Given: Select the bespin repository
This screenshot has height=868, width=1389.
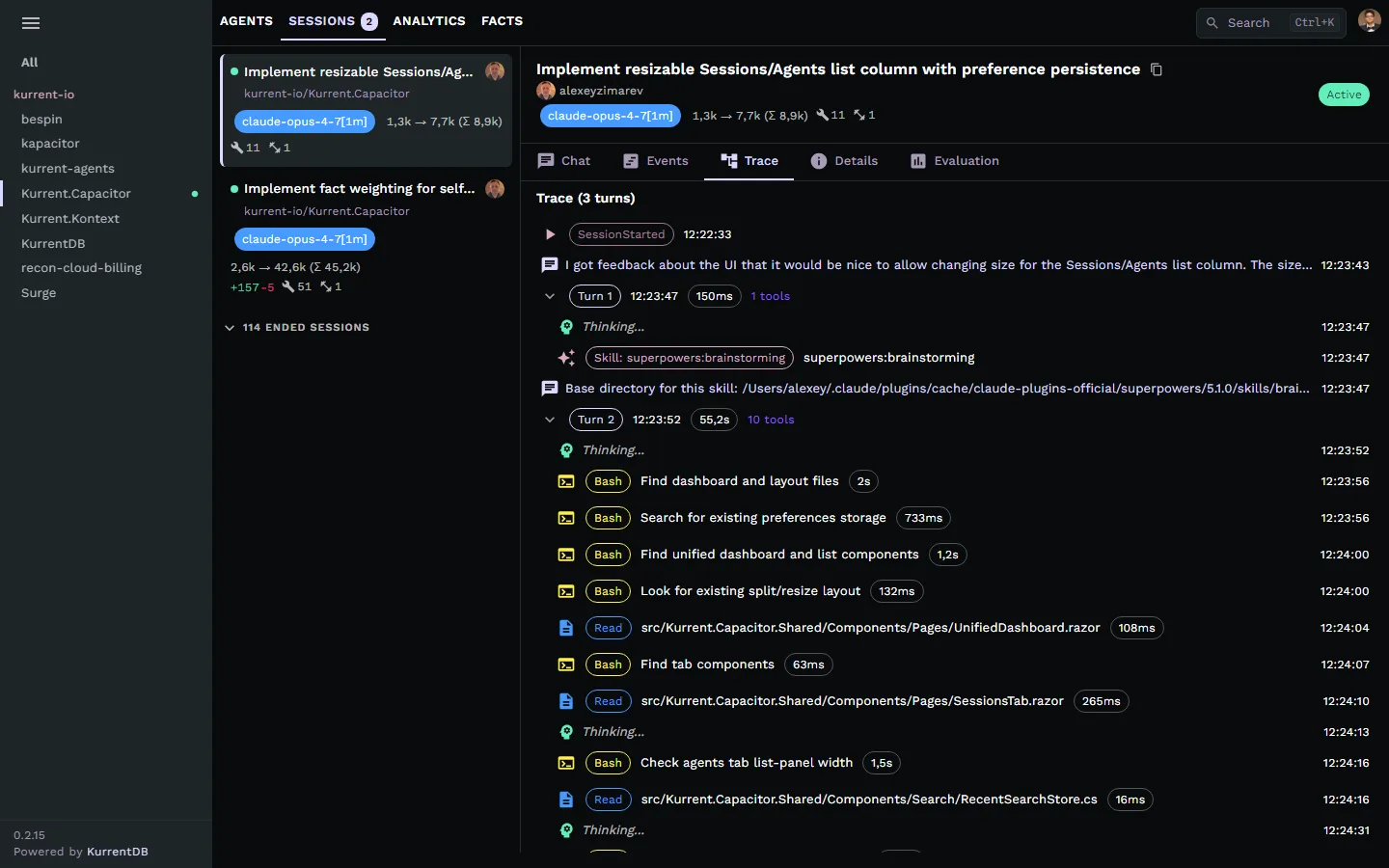Looking at the screenshot, I should tap(41, 120).
